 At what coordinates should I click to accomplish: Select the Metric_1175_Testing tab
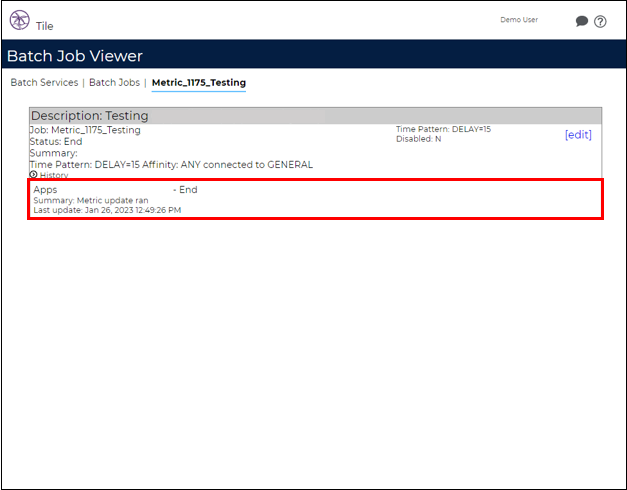pos(199,83)
